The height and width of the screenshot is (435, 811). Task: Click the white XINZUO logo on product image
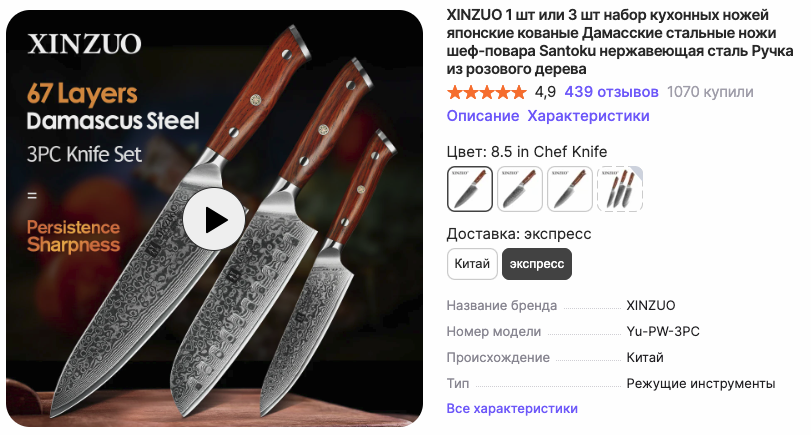84,44
